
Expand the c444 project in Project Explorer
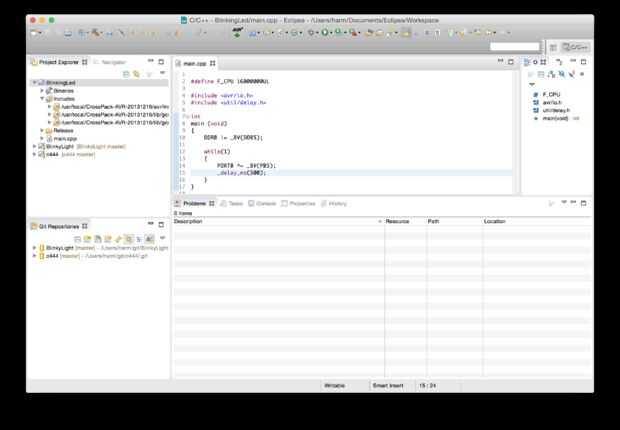pos(34,154)
